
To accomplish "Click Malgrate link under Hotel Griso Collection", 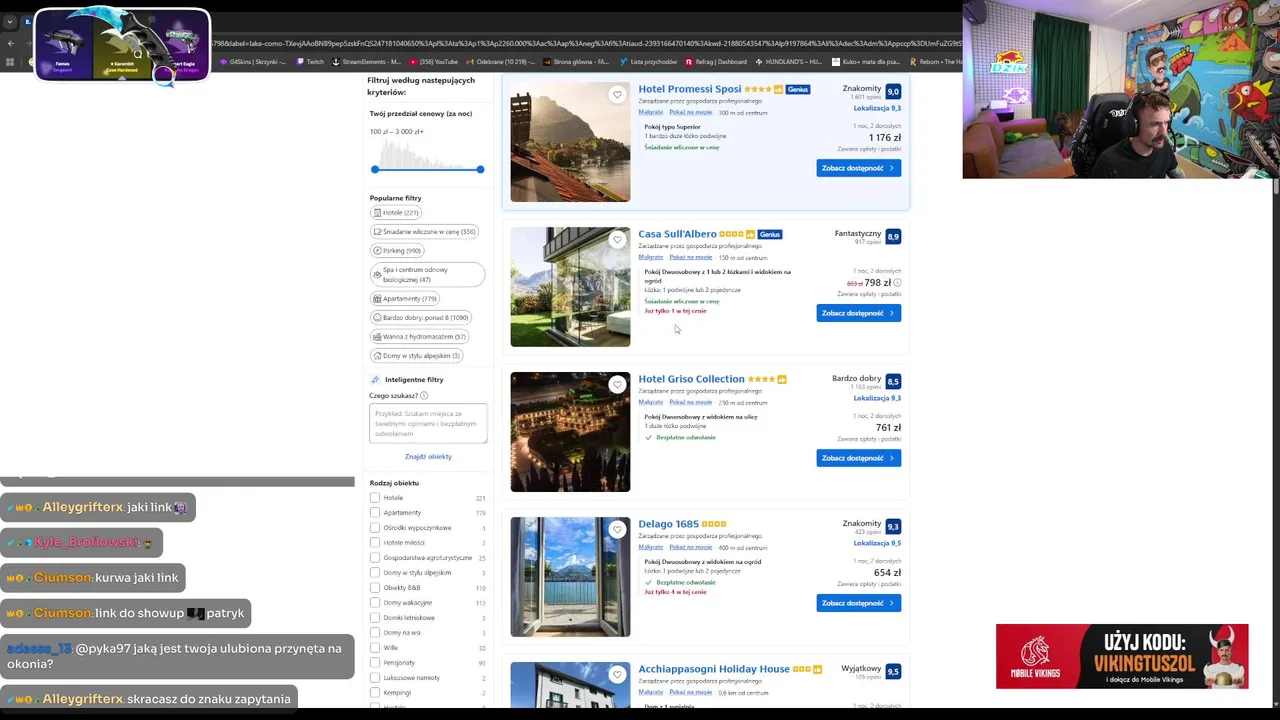I will [650, 402].
